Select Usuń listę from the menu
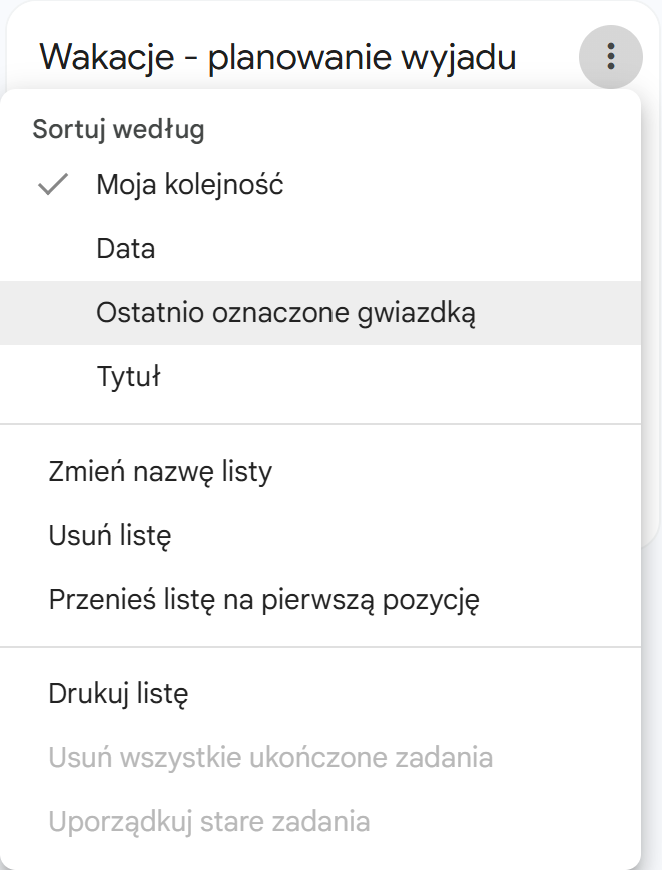 pyautogui.click(x=110, y=536)
